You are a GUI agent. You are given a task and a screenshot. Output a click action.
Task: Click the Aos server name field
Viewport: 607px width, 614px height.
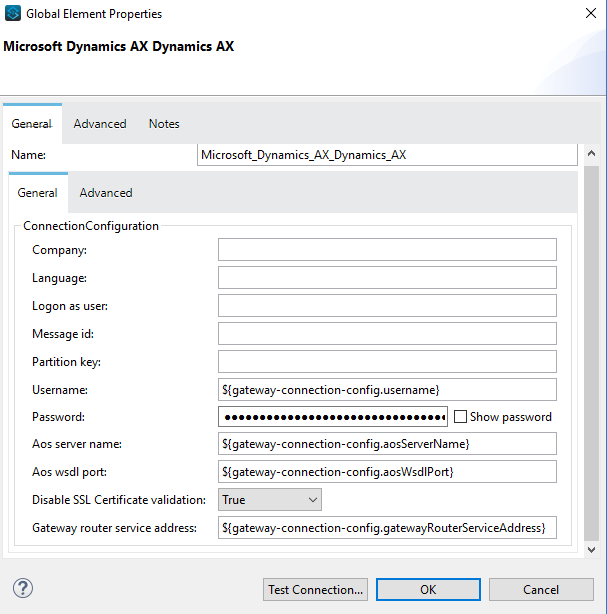point(387,443)
